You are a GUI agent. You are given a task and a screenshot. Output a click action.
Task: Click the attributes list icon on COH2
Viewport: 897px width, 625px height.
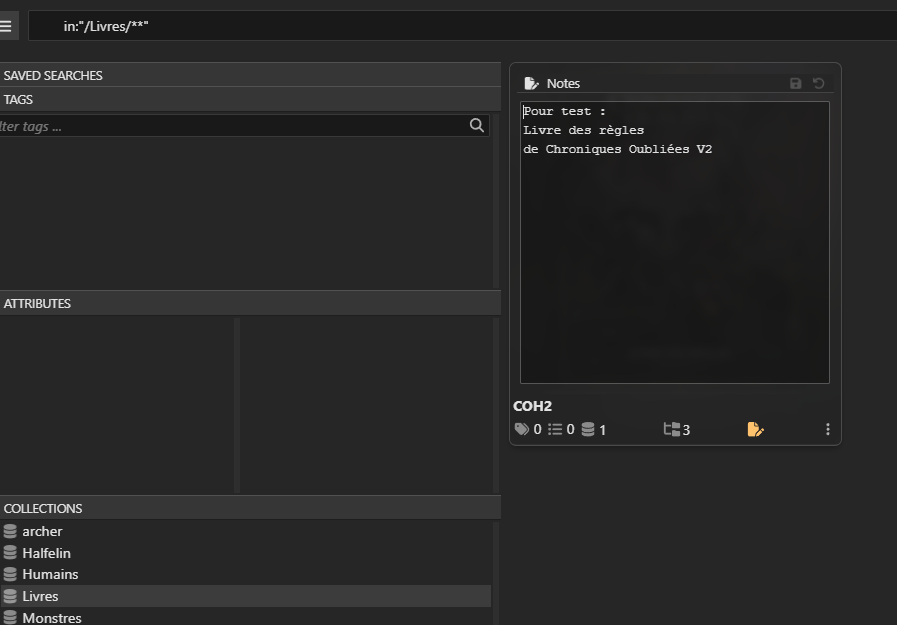[x=555, y=429]
